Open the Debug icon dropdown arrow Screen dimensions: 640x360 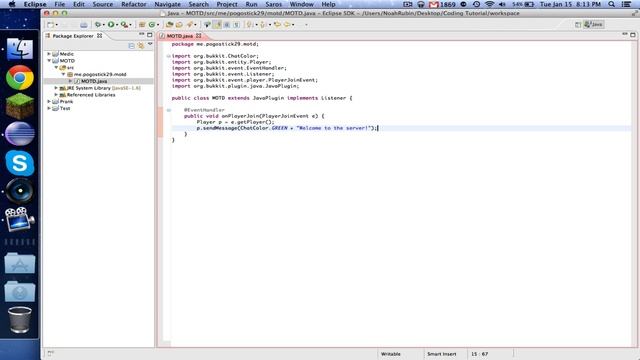click(x=104, y=25)
